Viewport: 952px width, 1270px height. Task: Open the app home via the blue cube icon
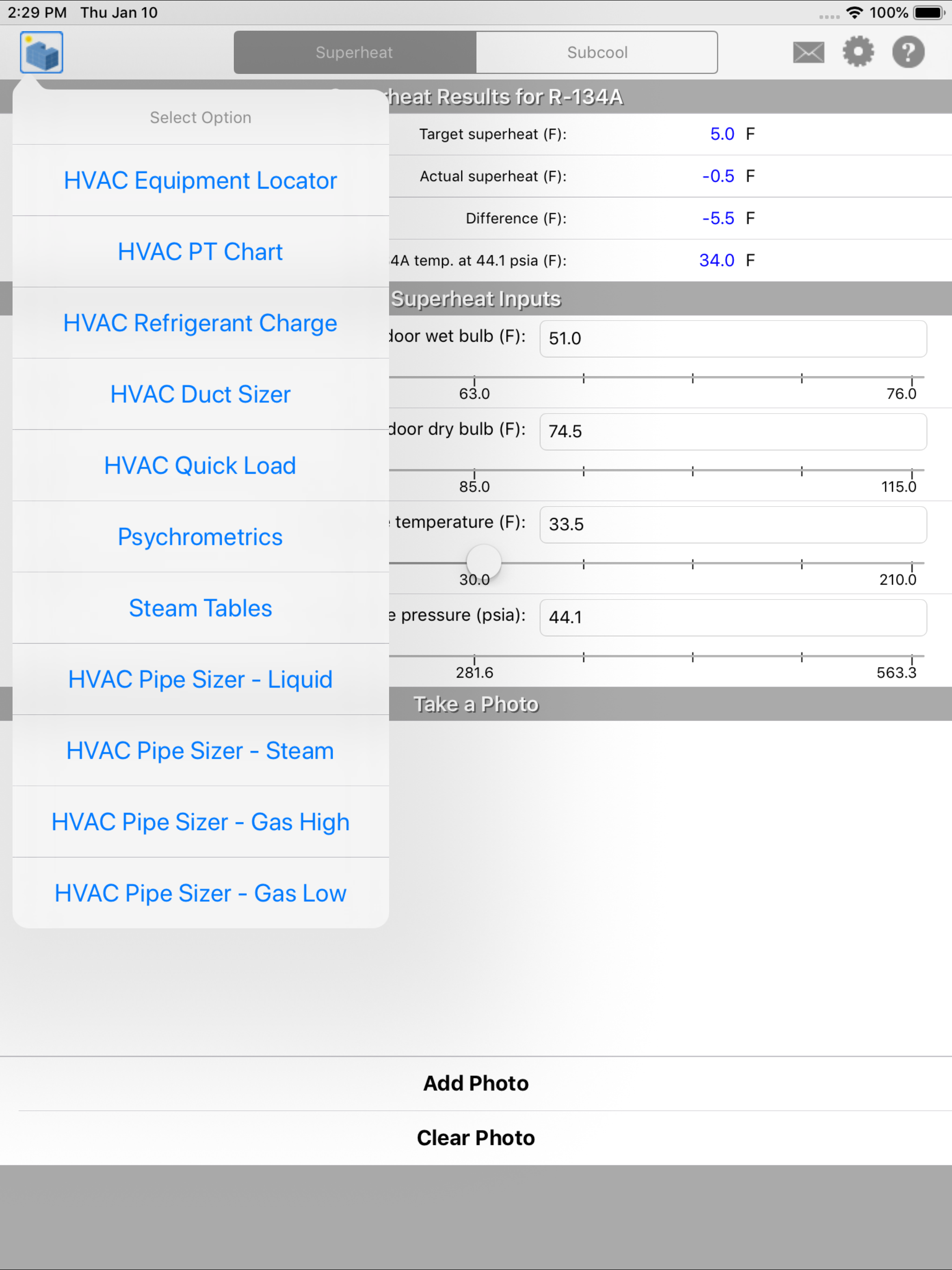[x=41, y=52]
